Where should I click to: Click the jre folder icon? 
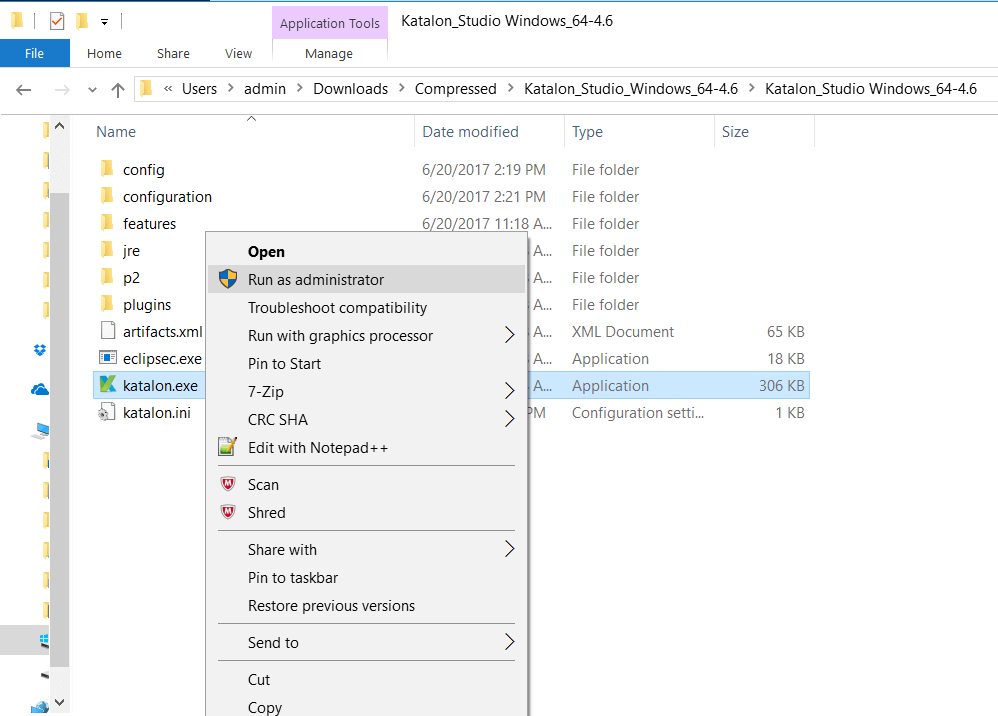pos(107,249)
